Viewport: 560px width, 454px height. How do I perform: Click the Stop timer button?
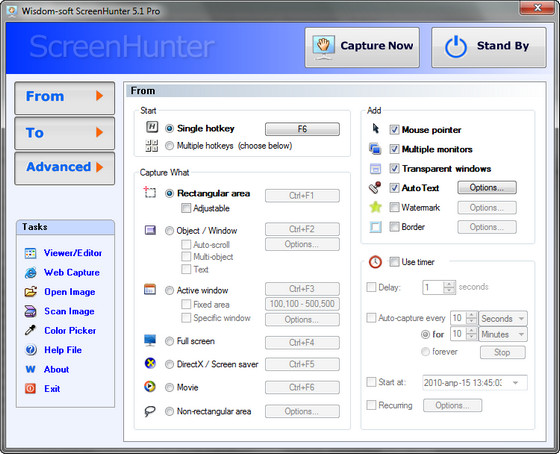coord(502,352)
